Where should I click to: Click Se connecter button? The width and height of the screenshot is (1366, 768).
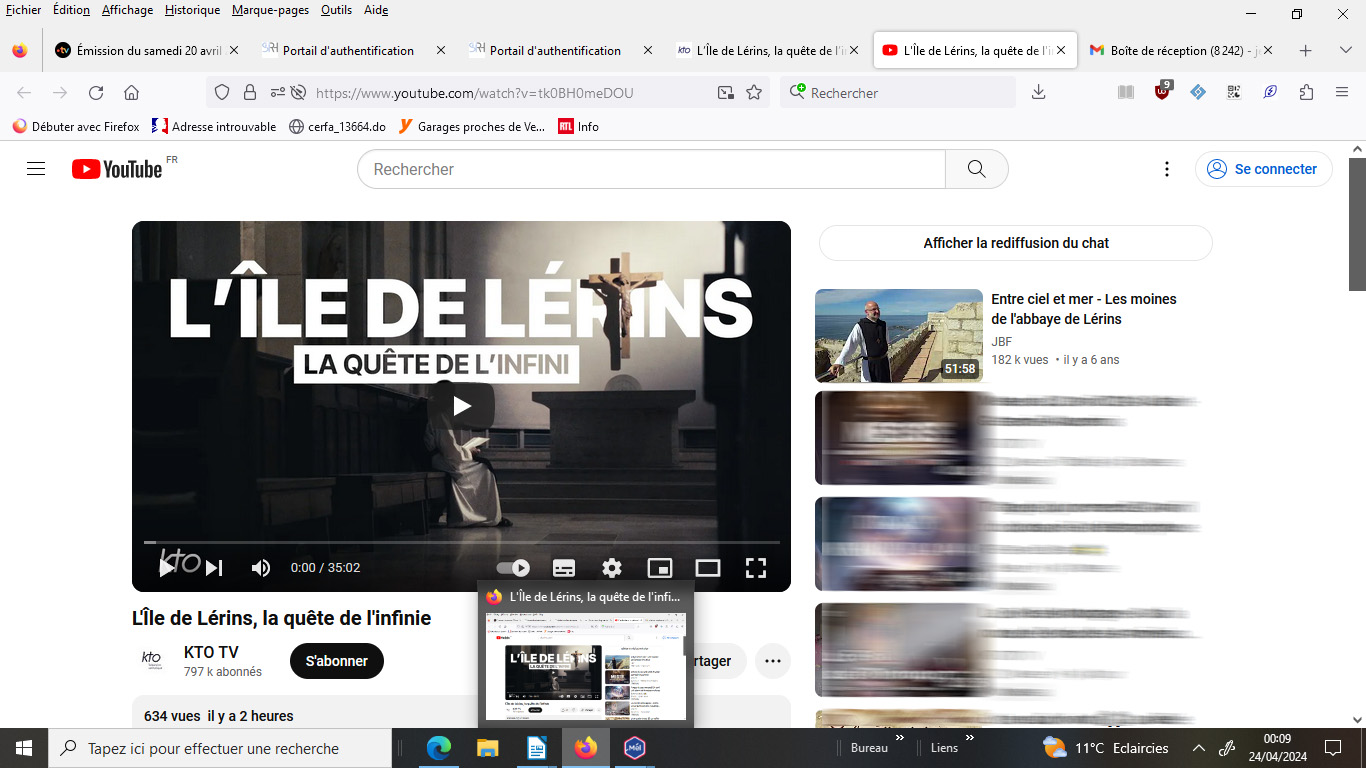pos(1264,169)
